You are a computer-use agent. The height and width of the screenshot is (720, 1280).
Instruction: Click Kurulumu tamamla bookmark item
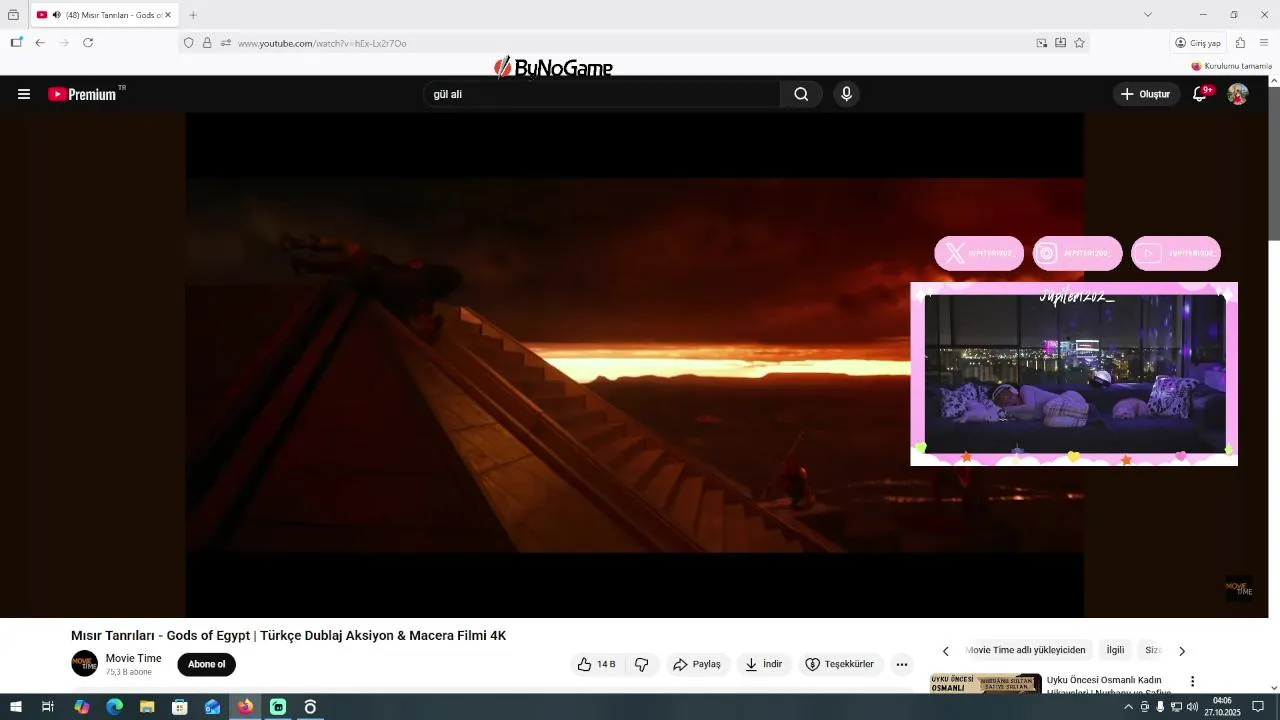click(1232, 66)
